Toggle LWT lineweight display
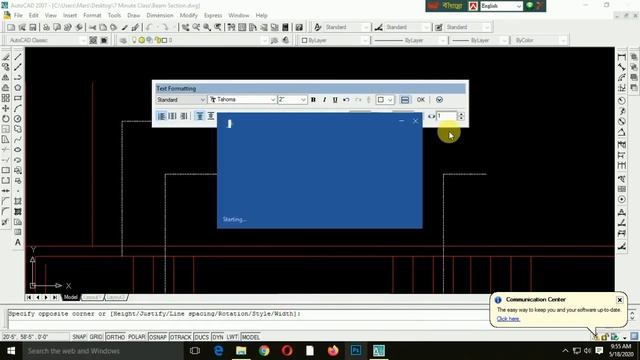 [232, 337]
